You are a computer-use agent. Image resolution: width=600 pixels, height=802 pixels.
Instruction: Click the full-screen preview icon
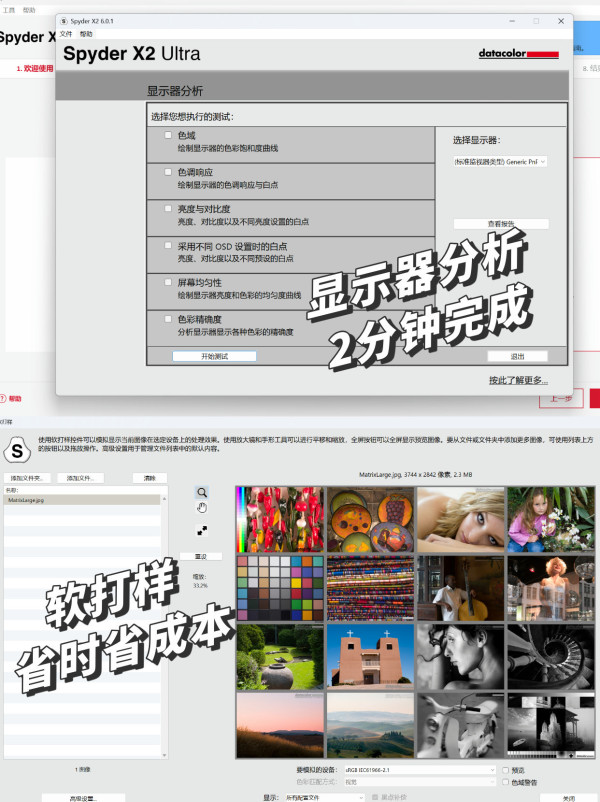pos(202,532)
